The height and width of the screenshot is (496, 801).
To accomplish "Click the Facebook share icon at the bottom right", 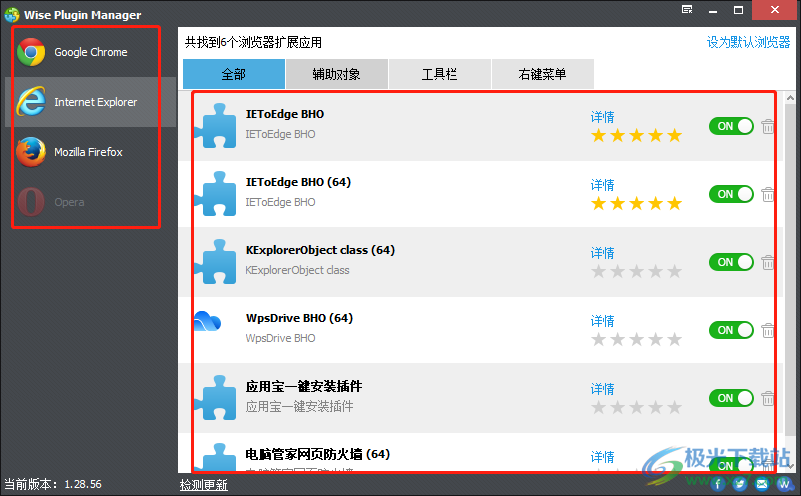I will point(718,484).
